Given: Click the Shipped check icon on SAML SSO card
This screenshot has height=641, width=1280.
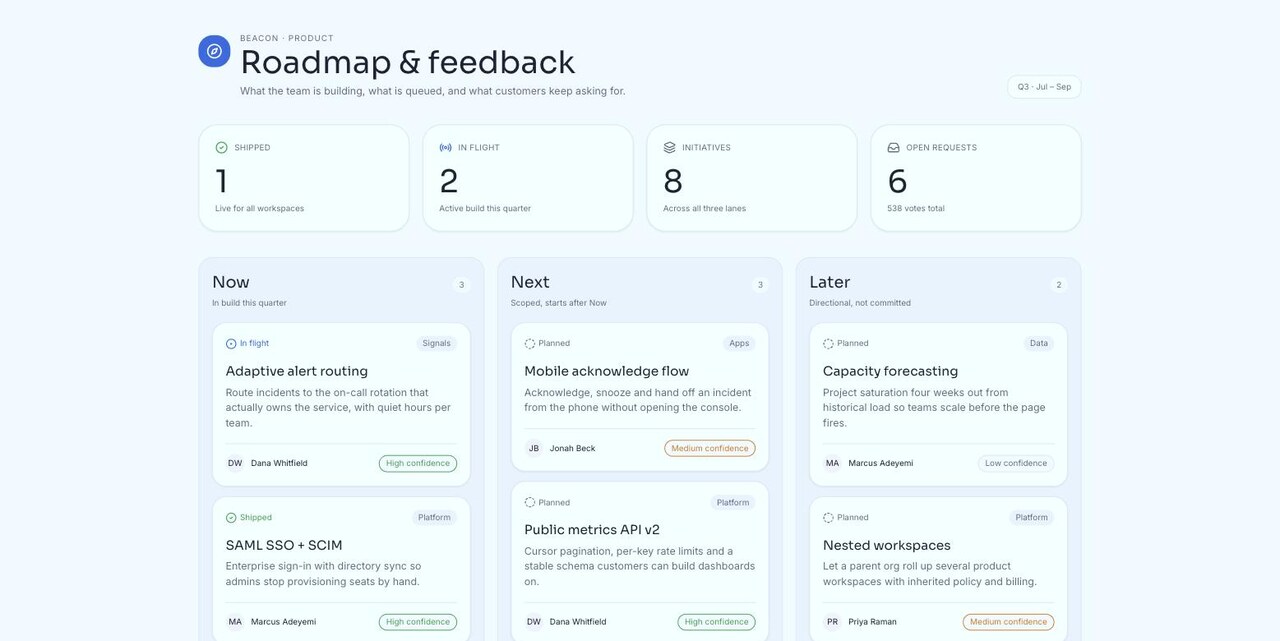Looking at the screenshot, I should [x=231, y=518].
